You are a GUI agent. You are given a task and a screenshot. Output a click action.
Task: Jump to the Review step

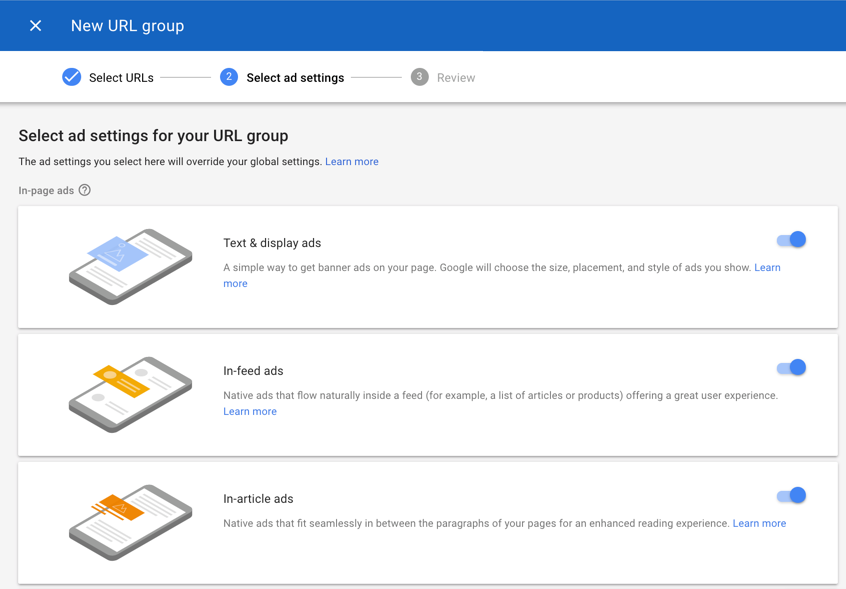456,78
